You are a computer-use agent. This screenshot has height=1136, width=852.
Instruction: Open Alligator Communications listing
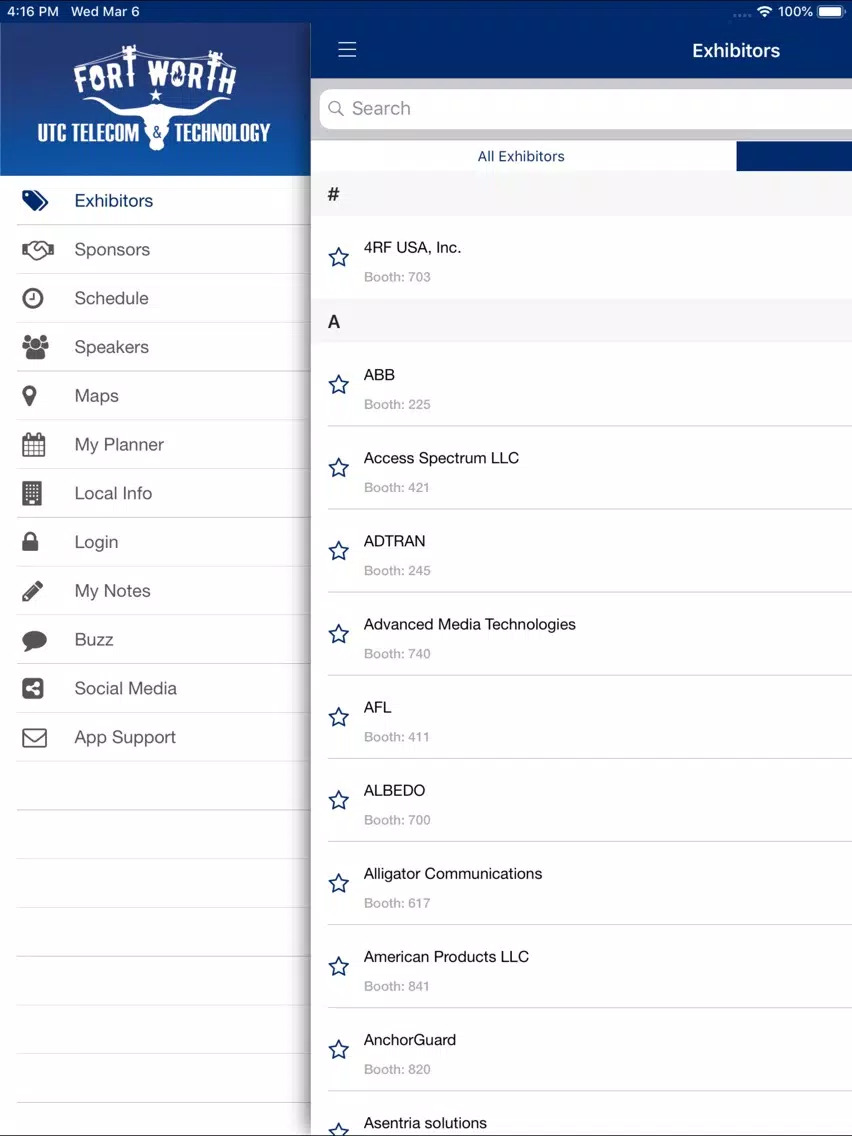(582, 883)
